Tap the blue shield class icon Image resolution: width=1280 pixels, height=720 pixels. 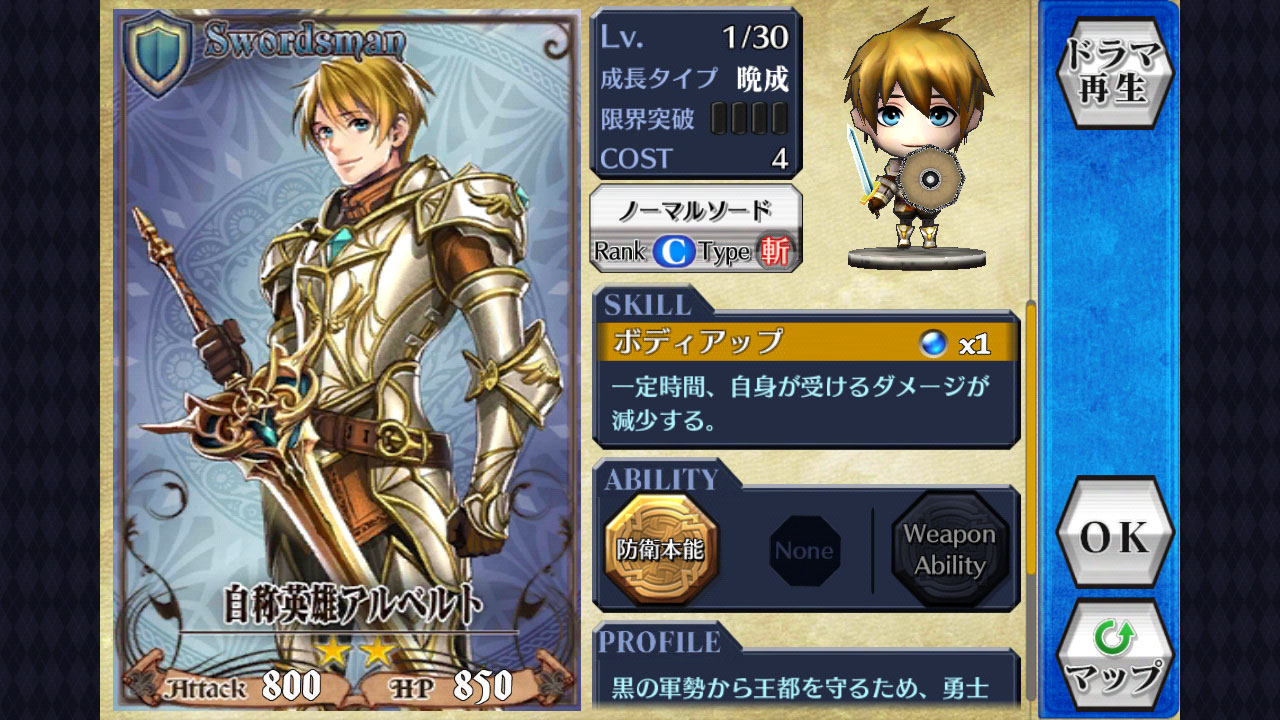(x=157, y=54)
